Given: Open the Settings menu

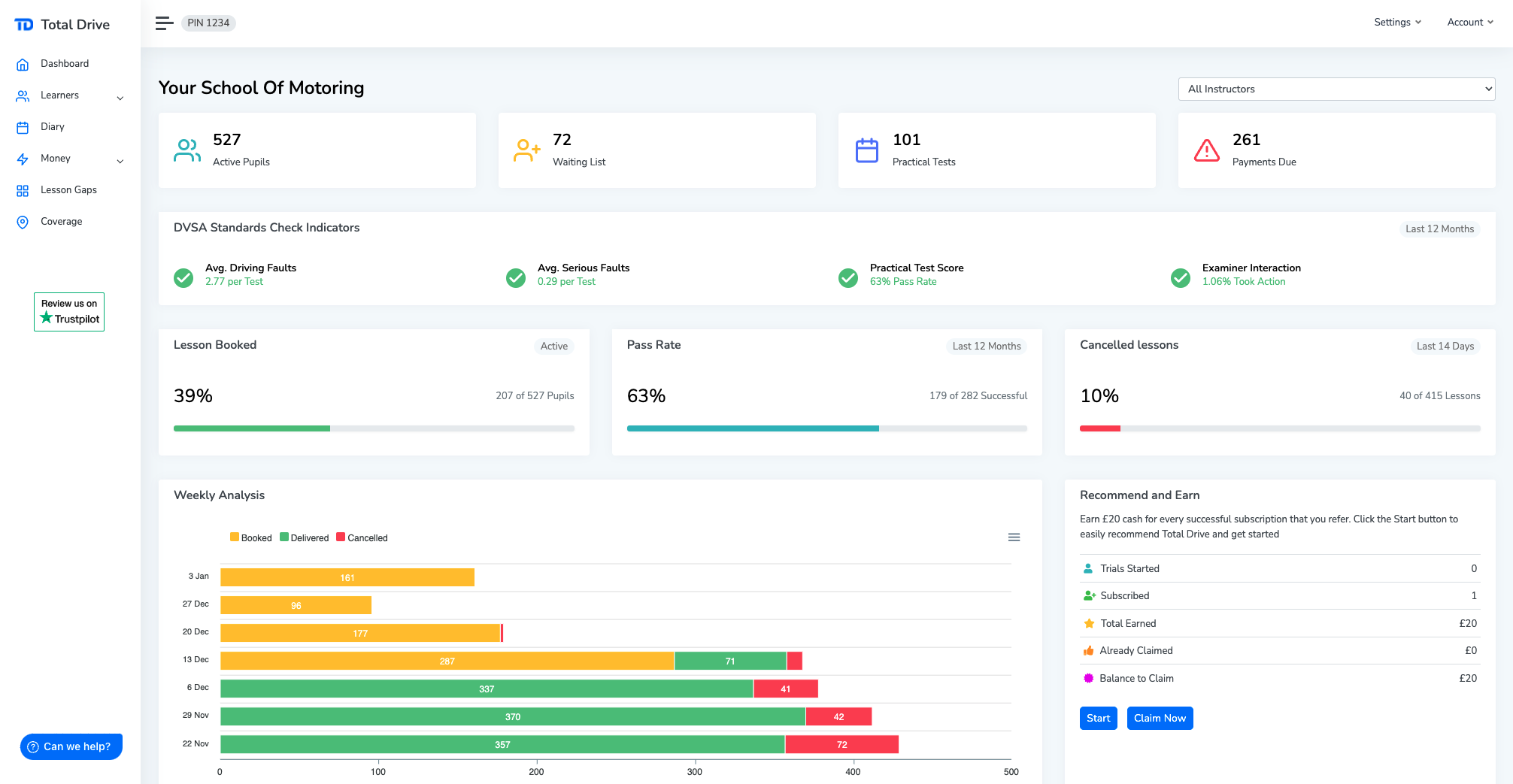Looking at the screenshot, I should click(x=1397, y=22).
